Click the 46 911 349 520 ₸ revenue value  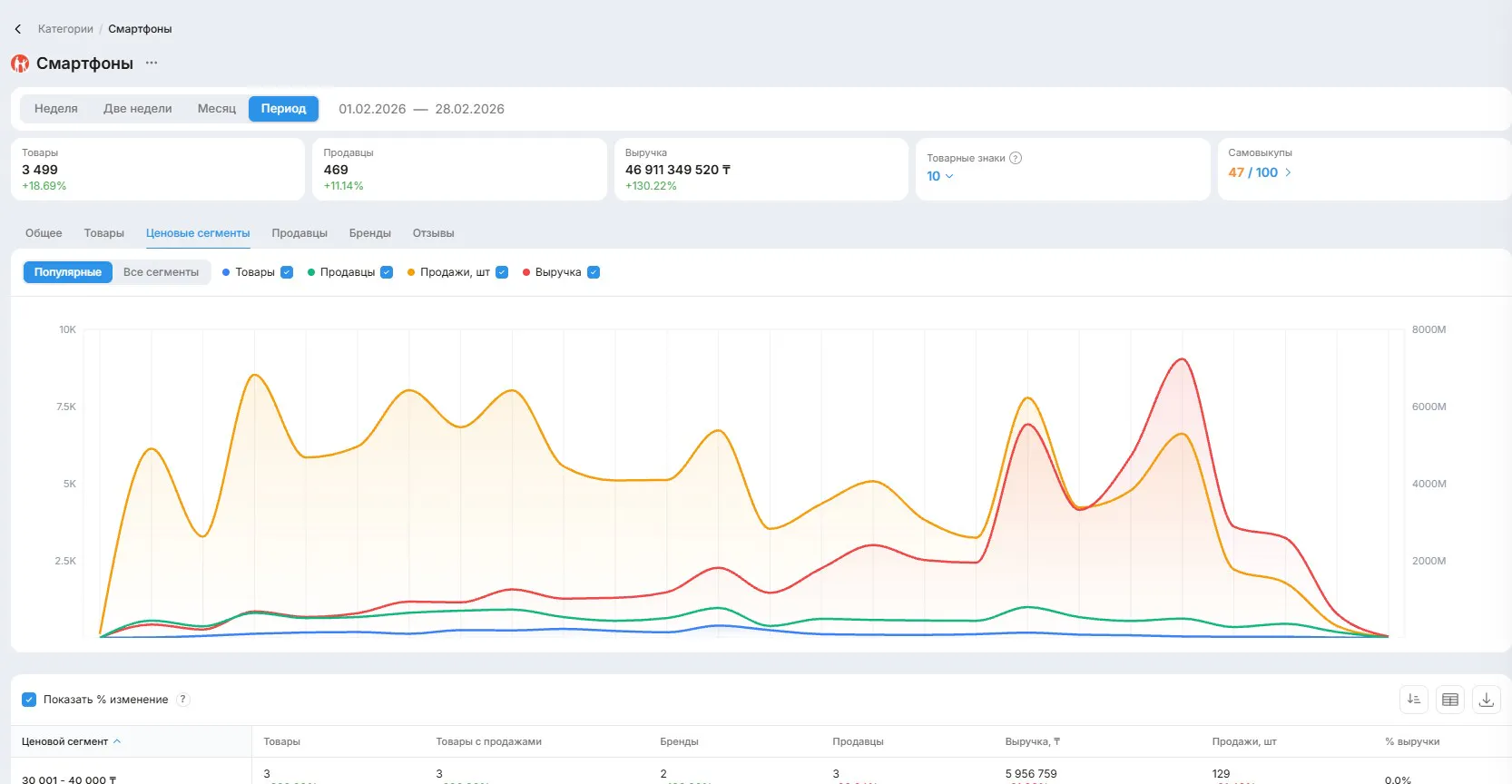(x=678, y=170)
